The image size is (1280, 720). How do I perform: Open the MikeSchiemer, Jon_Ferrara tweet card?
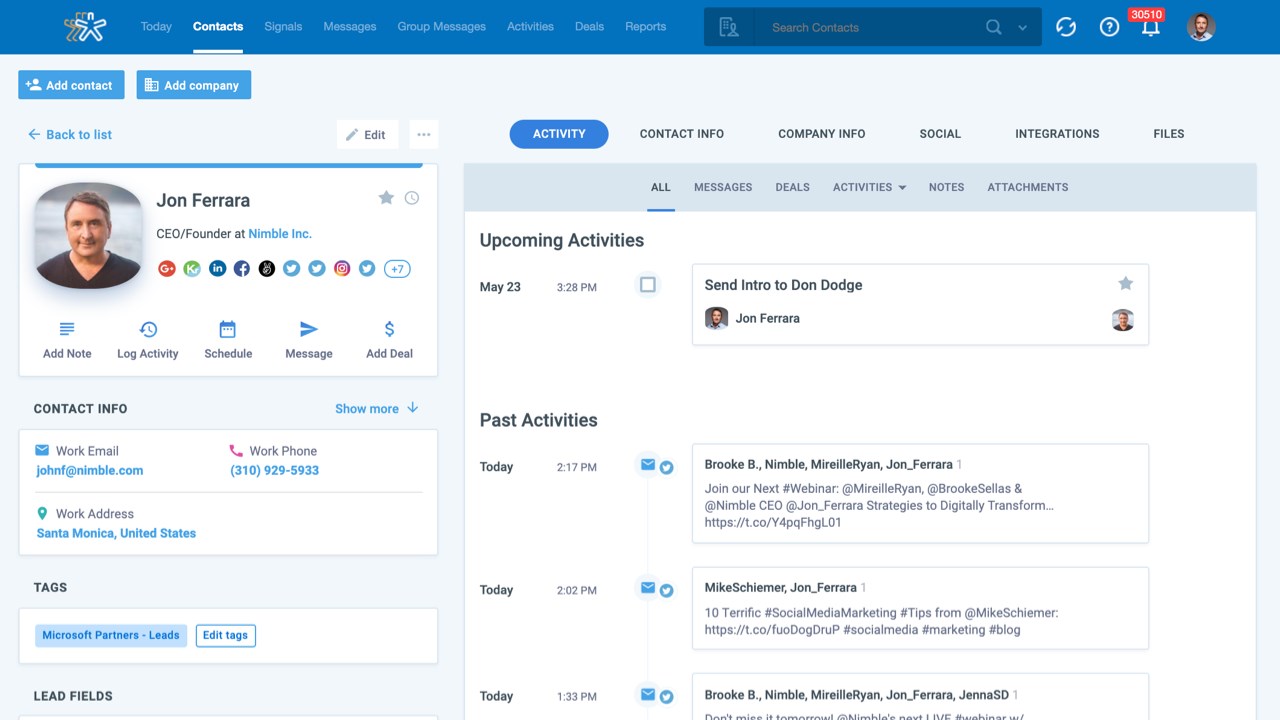click(920, 609)
